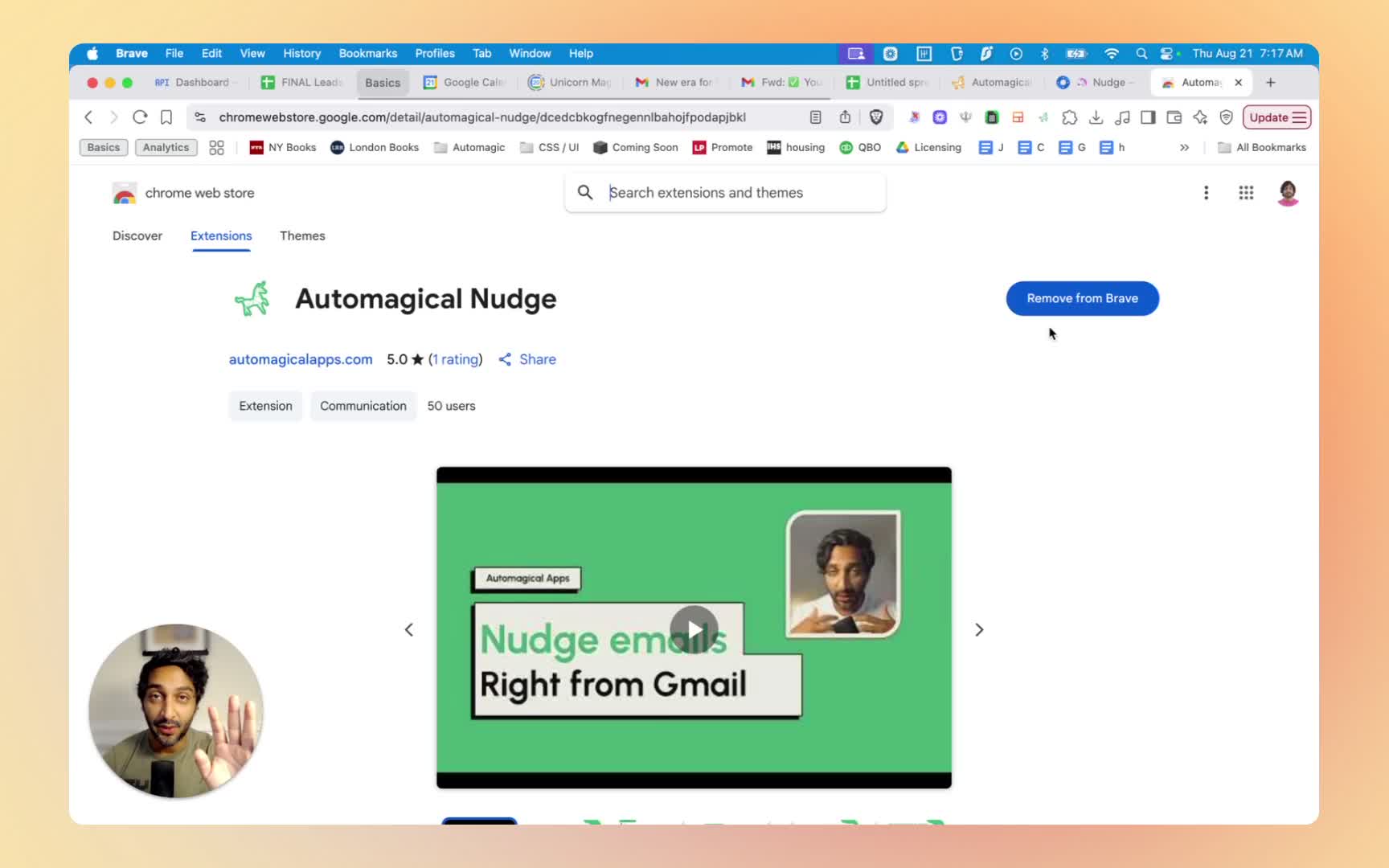
Task: Open the History menu
Action: coord(301,53)
